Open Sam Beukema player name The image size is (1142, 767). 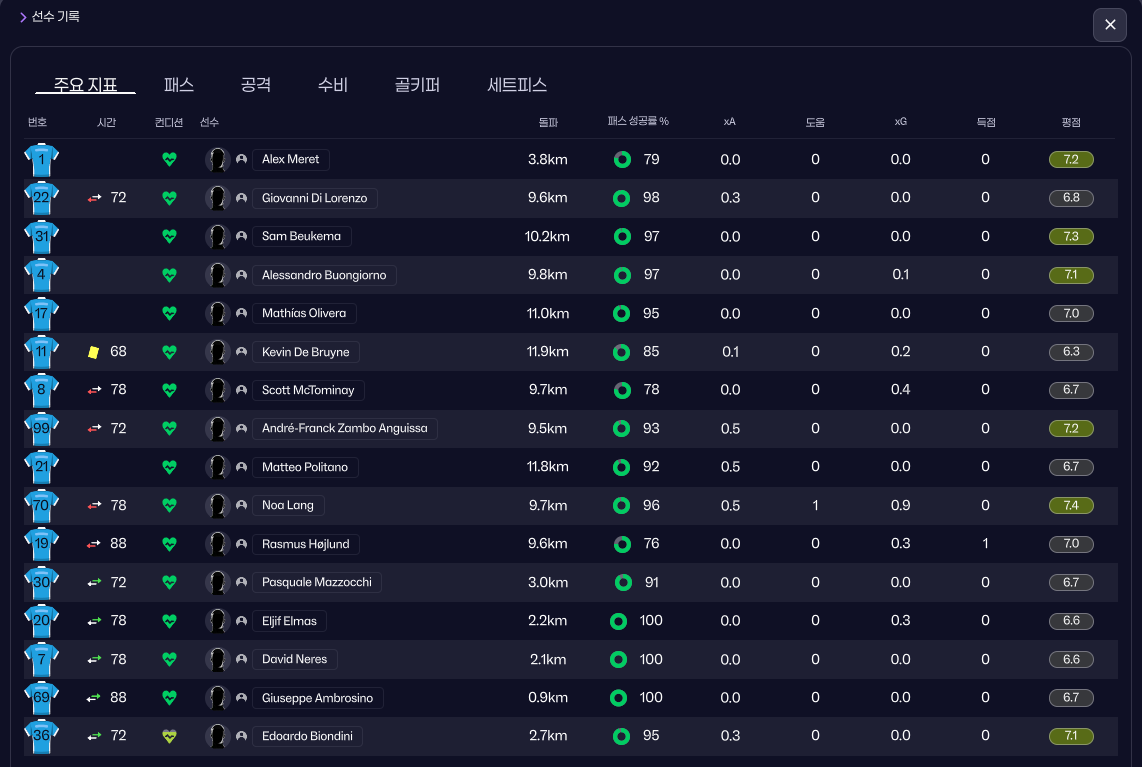pyautogui.click(x=302, y=236)
